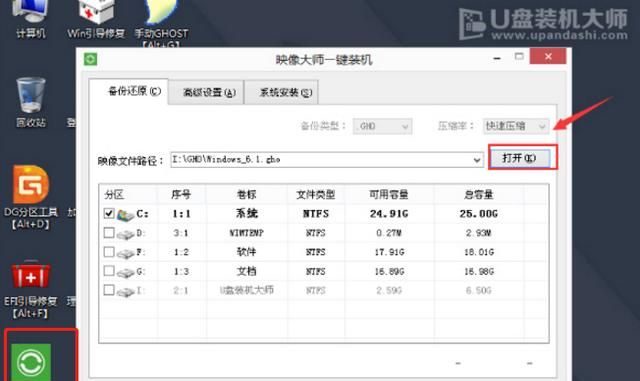
Task: Click the F: drive icon
Action: click(125, 253)
